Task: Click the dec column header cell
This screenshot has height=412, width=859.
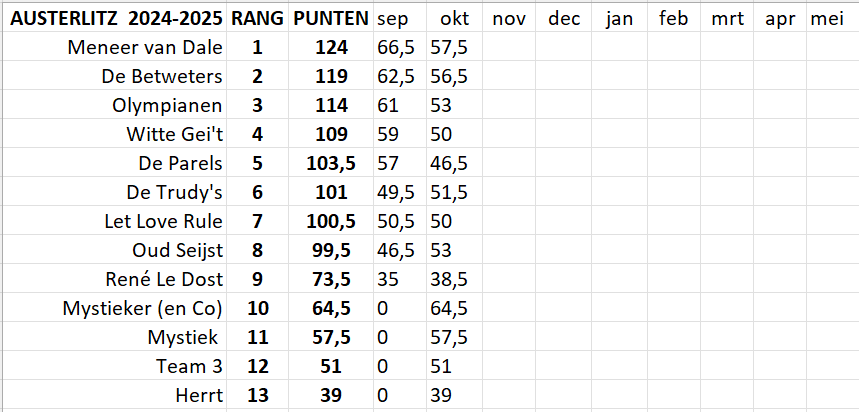Action: click(x=565, y=19)
